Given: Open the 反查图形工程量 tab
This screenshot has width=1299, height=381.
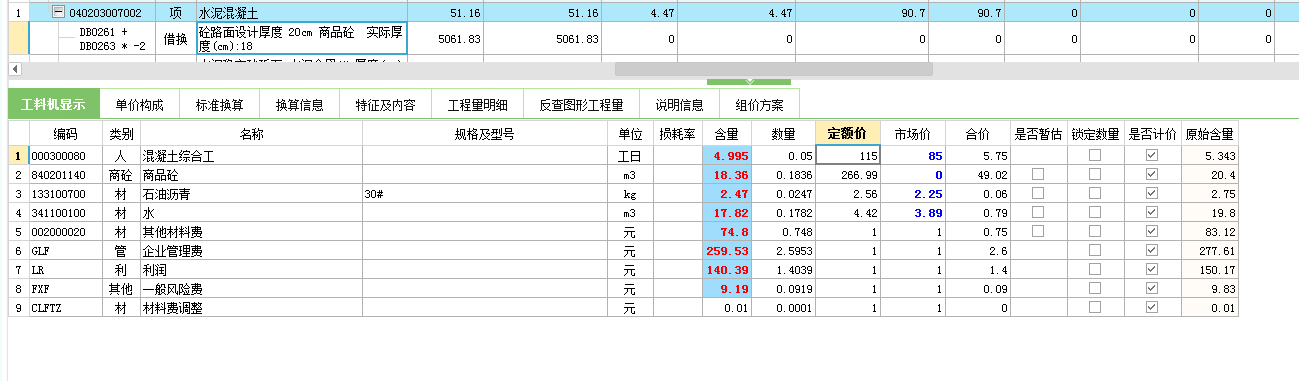Looking at the screenshot, I should pyautogui.click(x=581, y=105).
